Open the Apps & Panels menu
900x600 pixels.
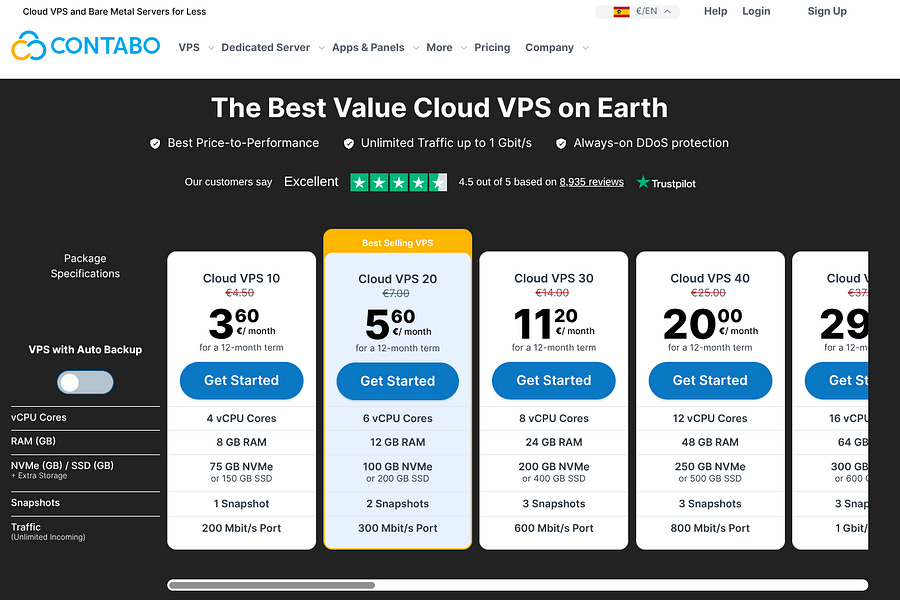(368, 48)
